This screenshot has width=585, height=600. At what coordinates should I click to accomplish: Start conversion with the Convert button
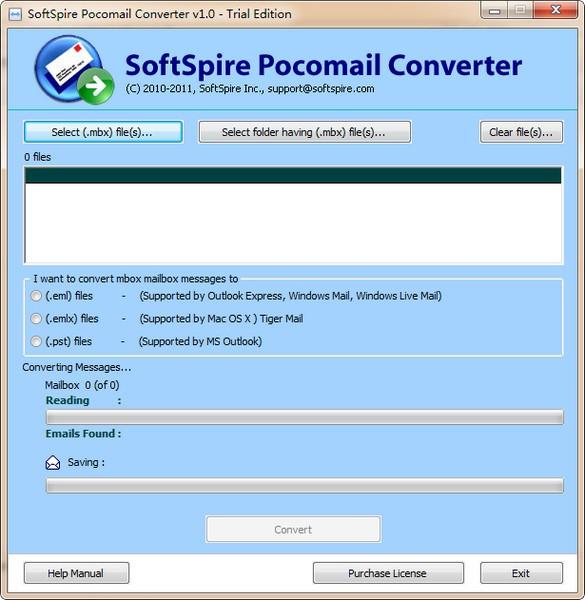click(293, 529)
